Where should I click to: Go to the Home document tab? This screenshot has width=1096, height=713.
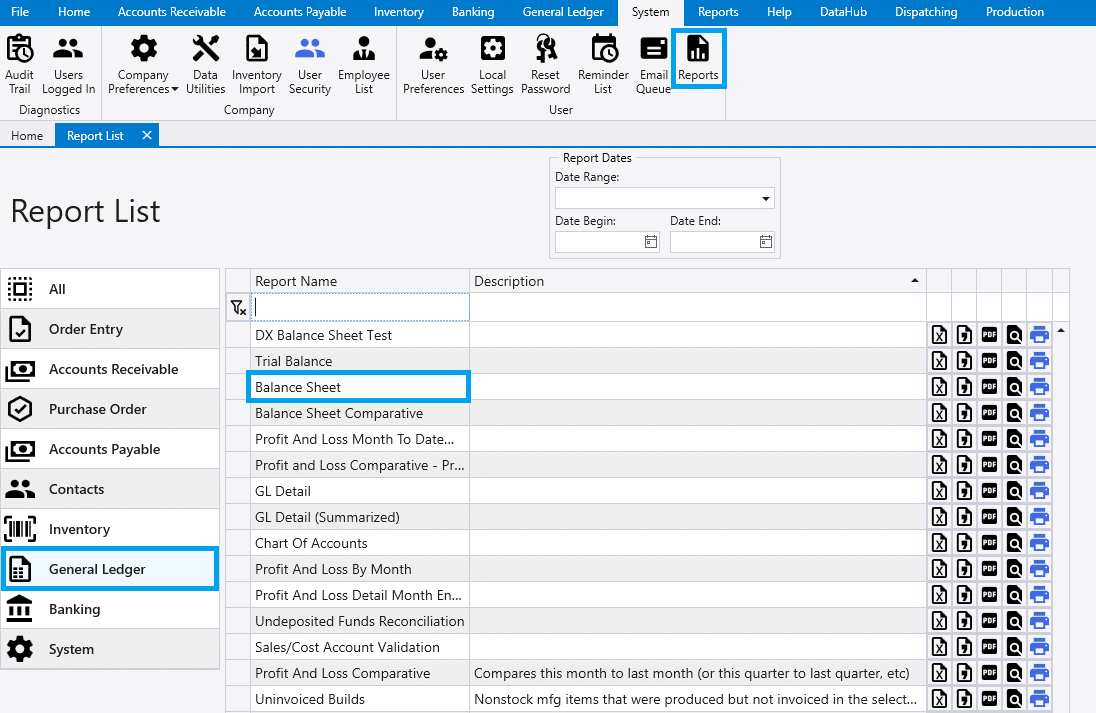[27, 136]
